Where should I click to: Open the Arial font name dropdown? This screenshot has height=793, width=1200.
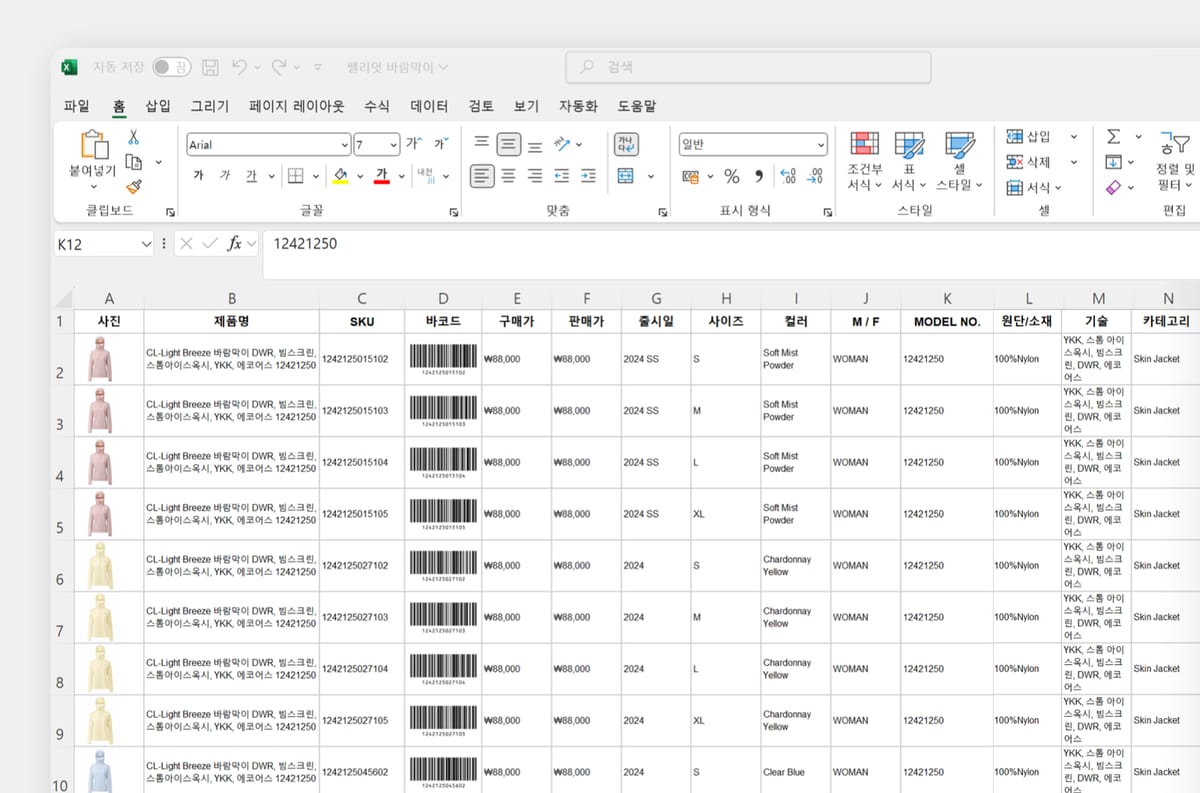point(345,145)
